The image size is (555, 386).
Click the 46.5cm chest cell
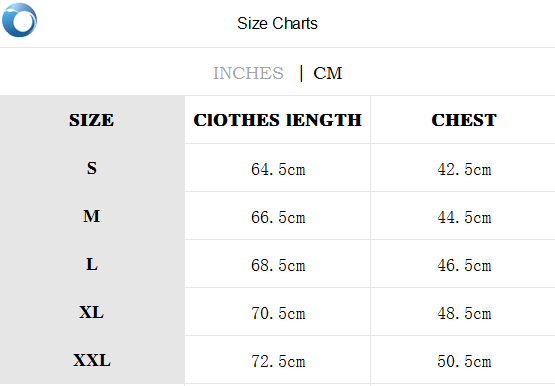pyautogui.click(x=464, y=265)
